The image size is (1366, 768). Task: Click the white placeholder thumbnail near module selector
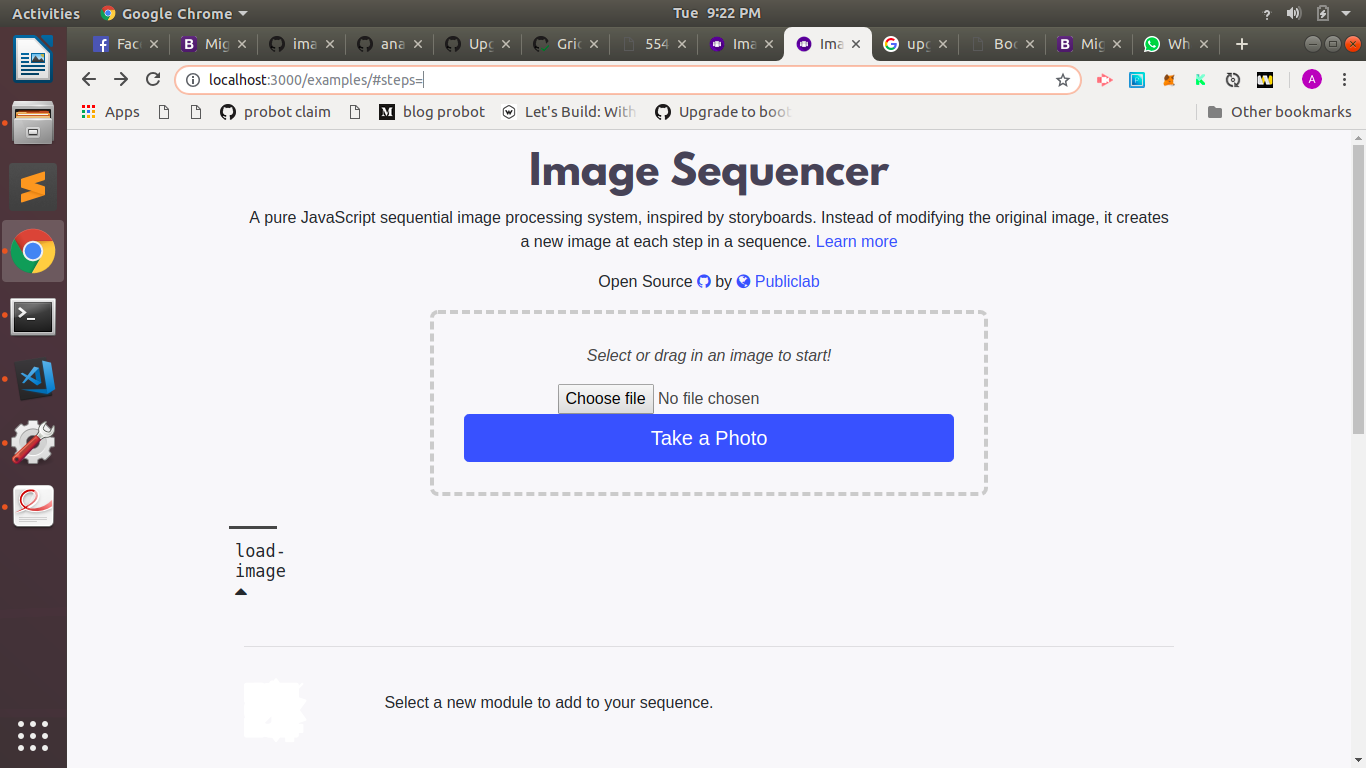coord(275,710)
